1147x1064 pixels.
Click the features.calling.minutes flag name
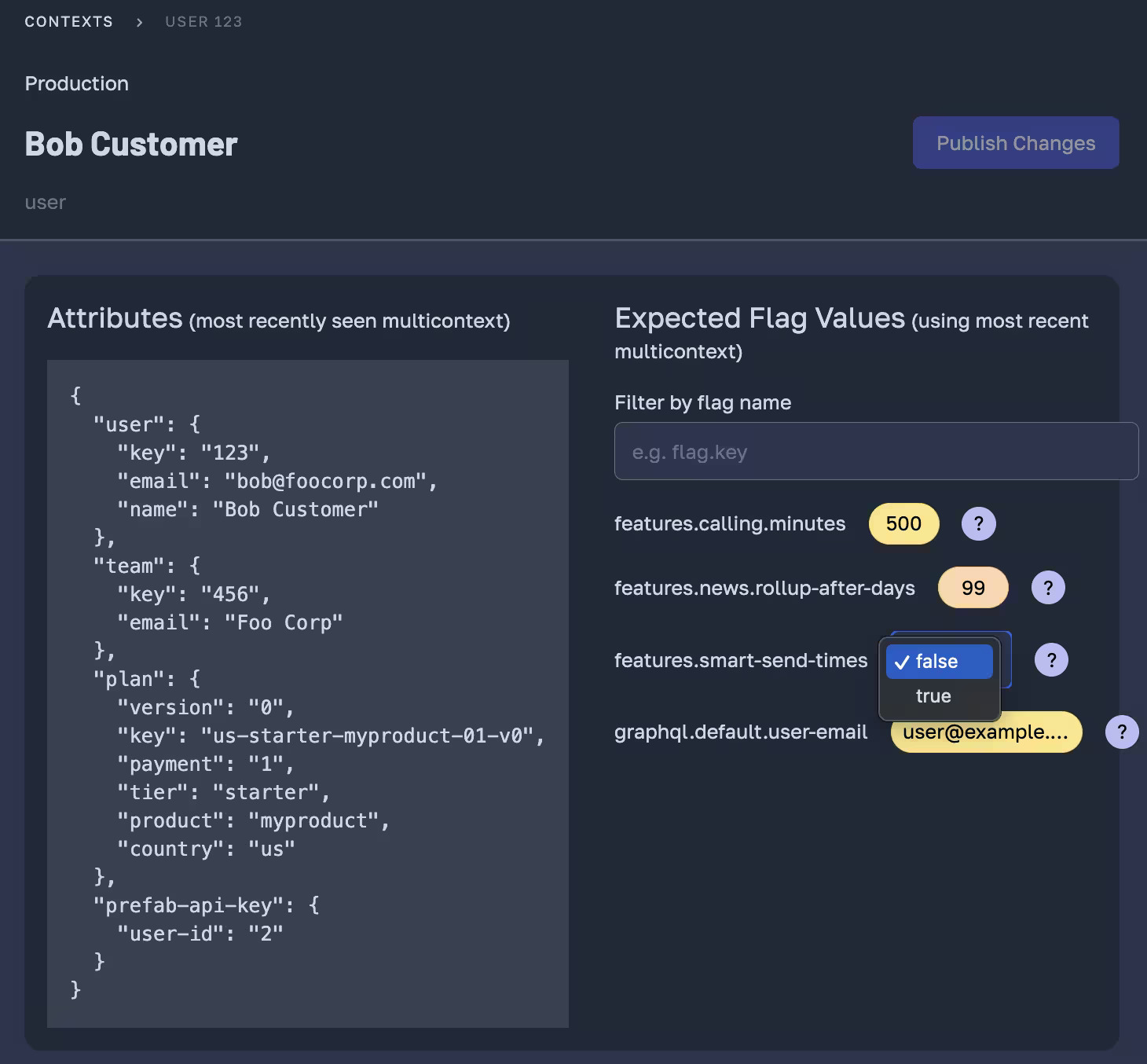click(x=730, y=524)
